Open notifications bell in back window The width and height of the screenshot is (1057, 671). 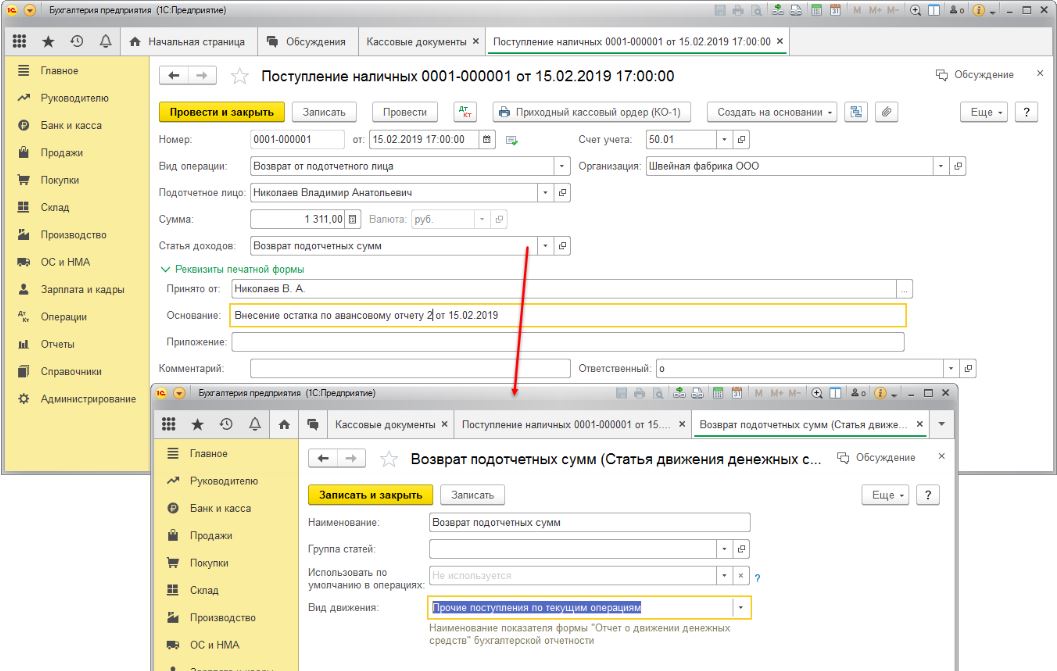[x=105, y=41]
